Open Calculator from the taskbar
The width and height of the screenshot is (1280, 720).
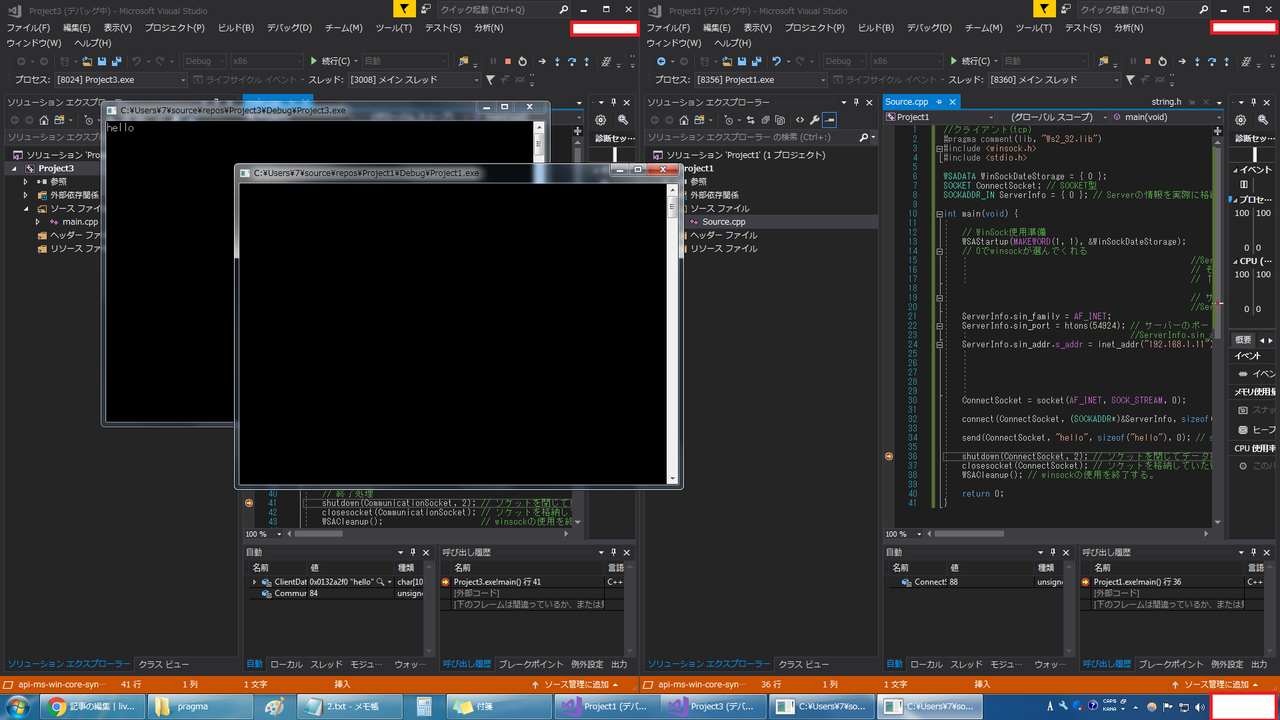424,706
